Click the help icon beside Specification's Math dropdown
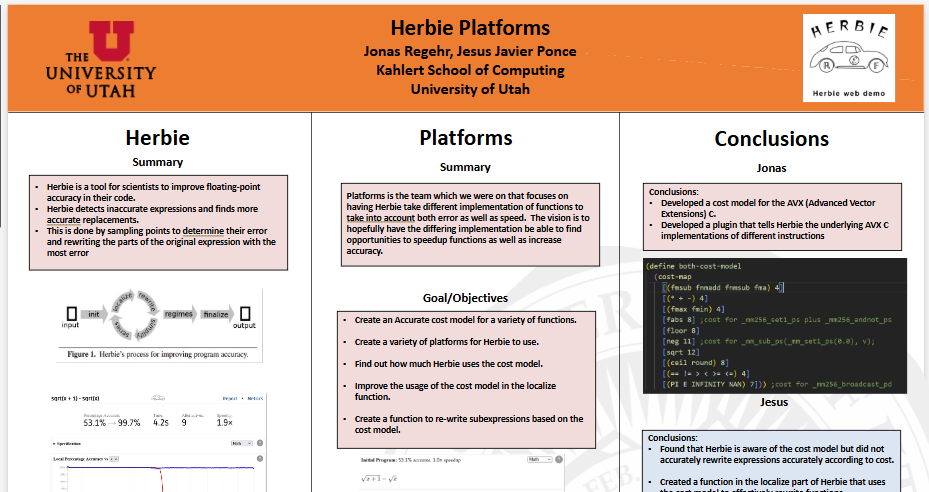Viewport: 929px width, 492px height. (260, 443)
